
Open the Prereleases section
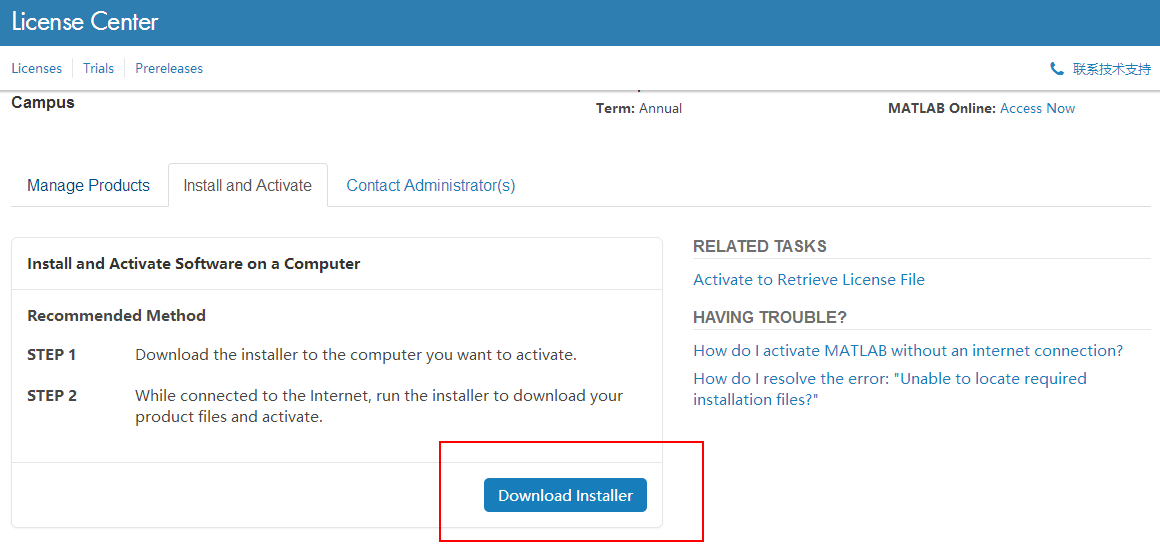(169, 68)
